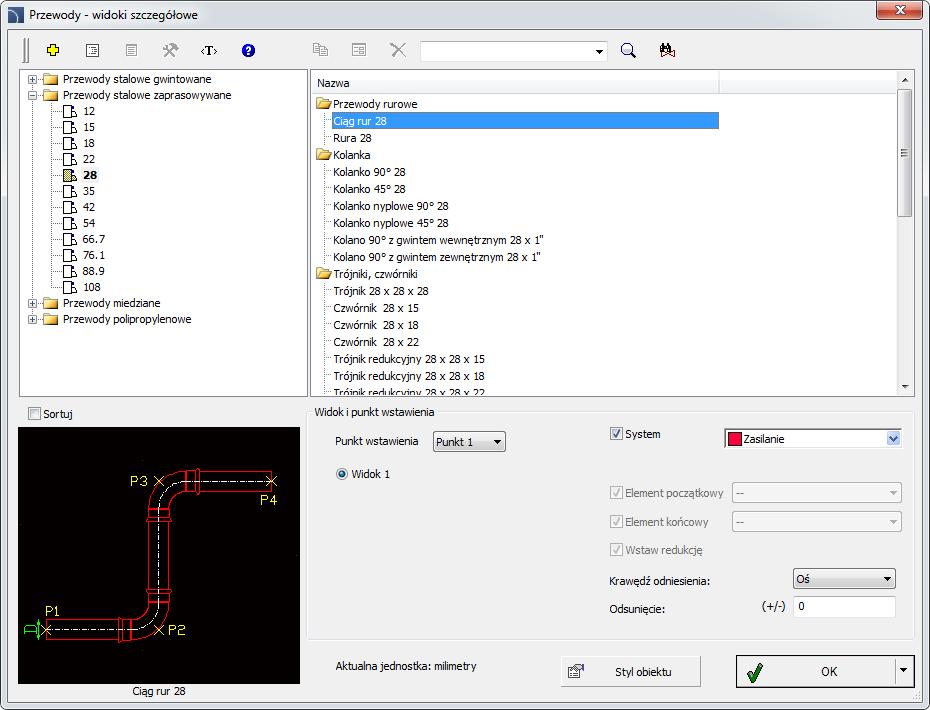Select the Widok 1 radio button

(342, 474)
